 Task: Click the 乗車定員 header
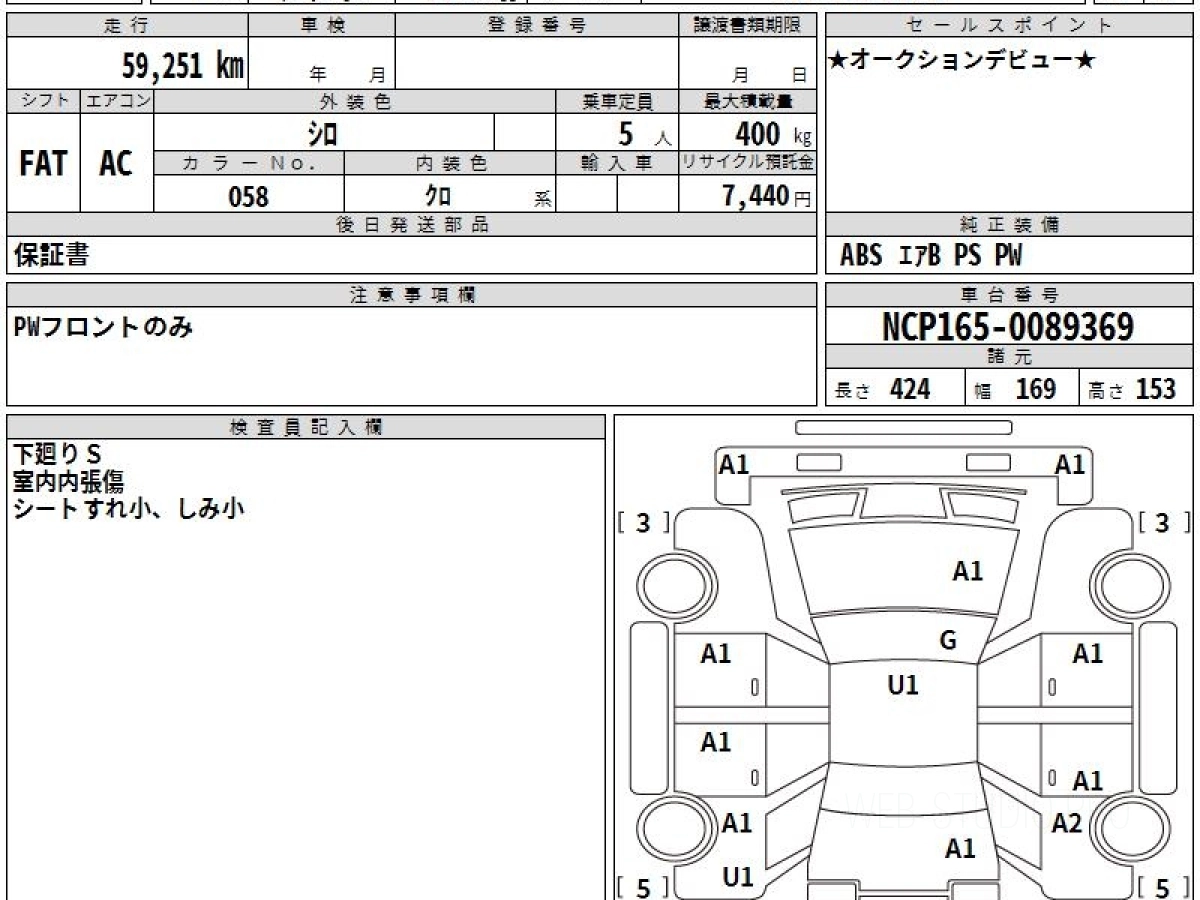click(617, 101)
